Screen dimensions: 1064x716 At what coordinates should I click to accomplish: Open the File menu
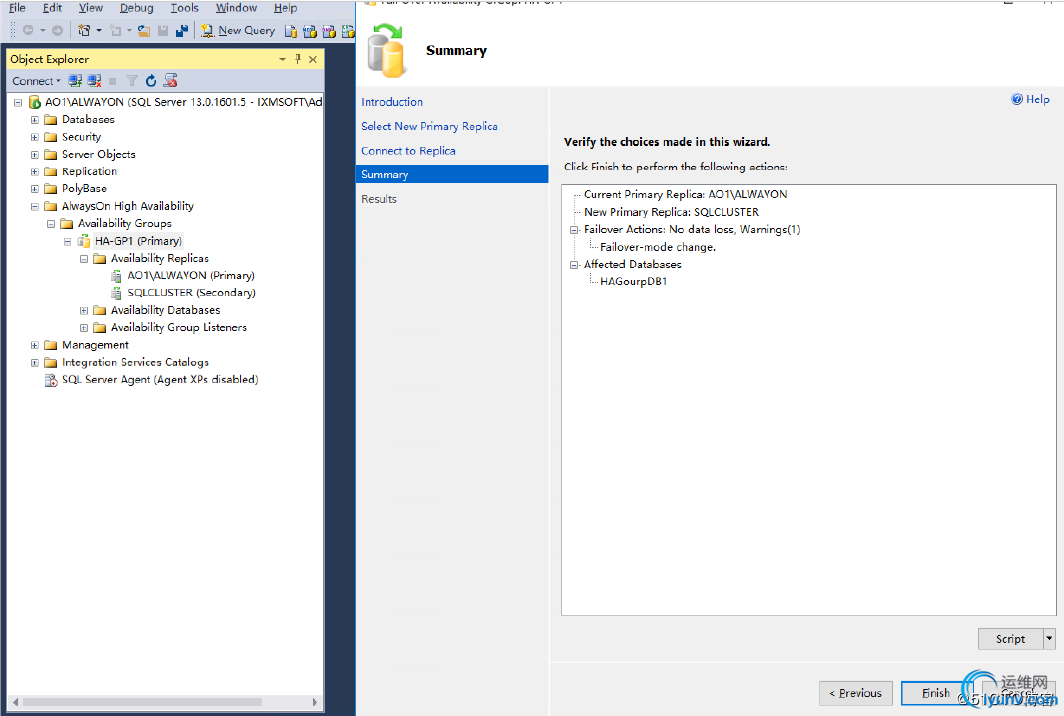[17, 8]
